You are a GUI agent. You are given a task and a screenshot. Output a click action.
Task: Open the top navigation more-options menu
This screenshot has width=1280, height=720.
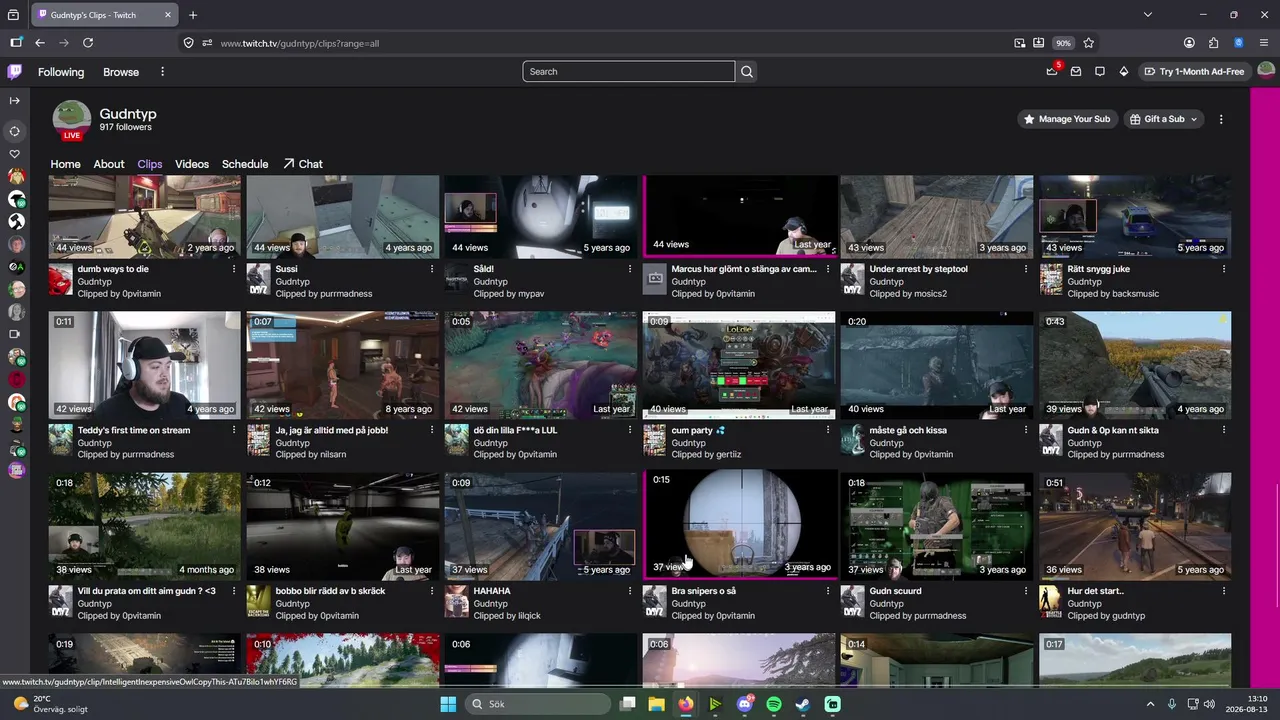tap(162, 72)
